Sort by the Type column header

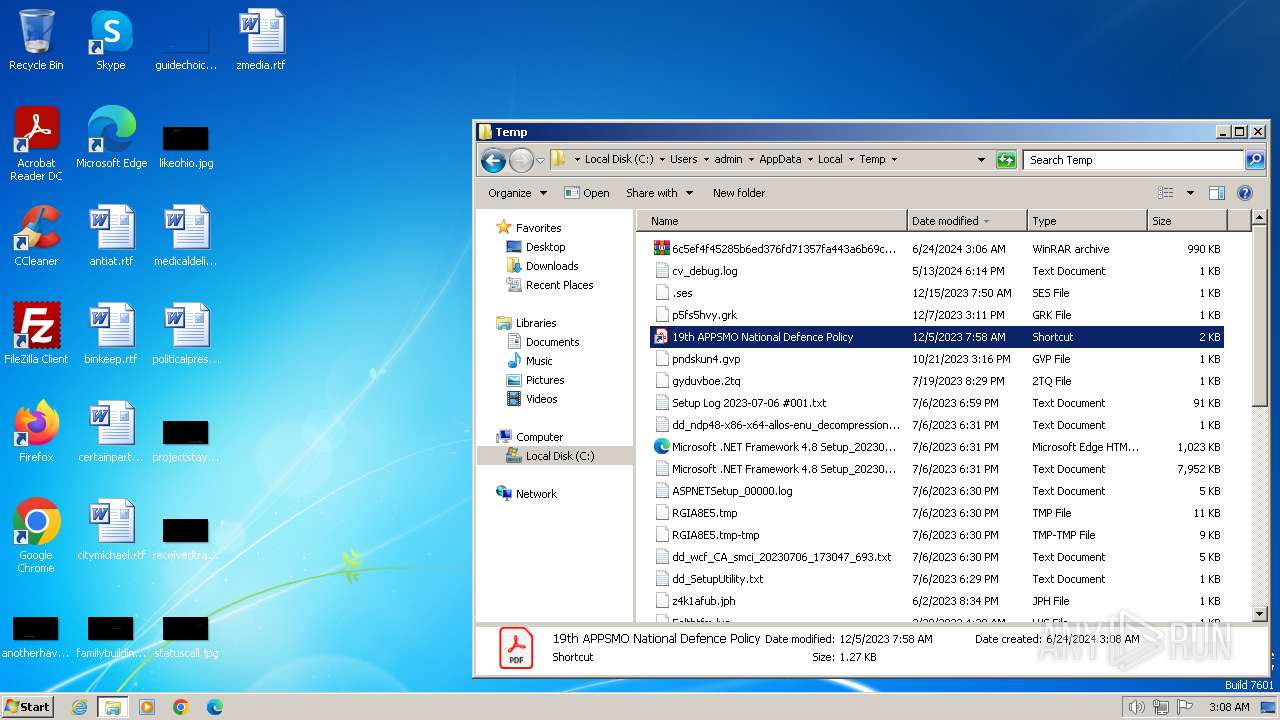click(1087, 221)
